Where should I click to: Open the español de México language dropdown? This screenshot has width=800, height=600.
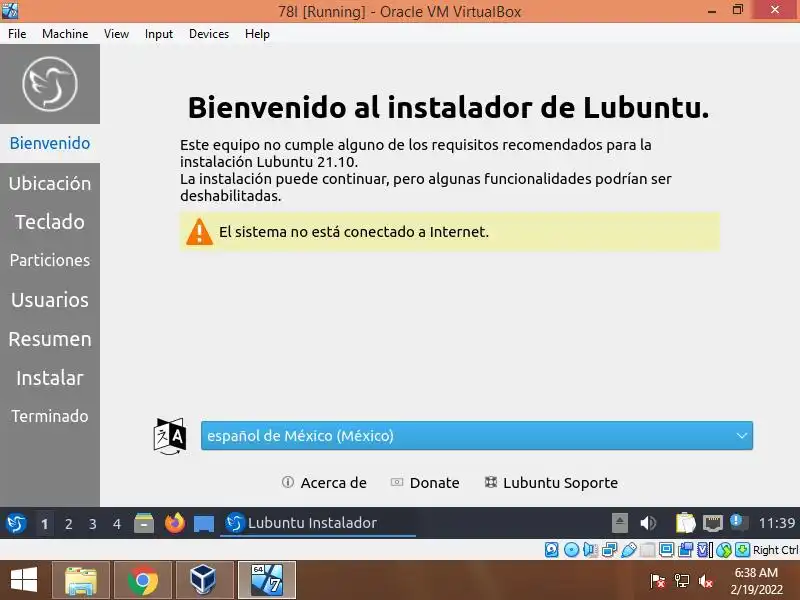pyautogui.click(x=477, y=436)
